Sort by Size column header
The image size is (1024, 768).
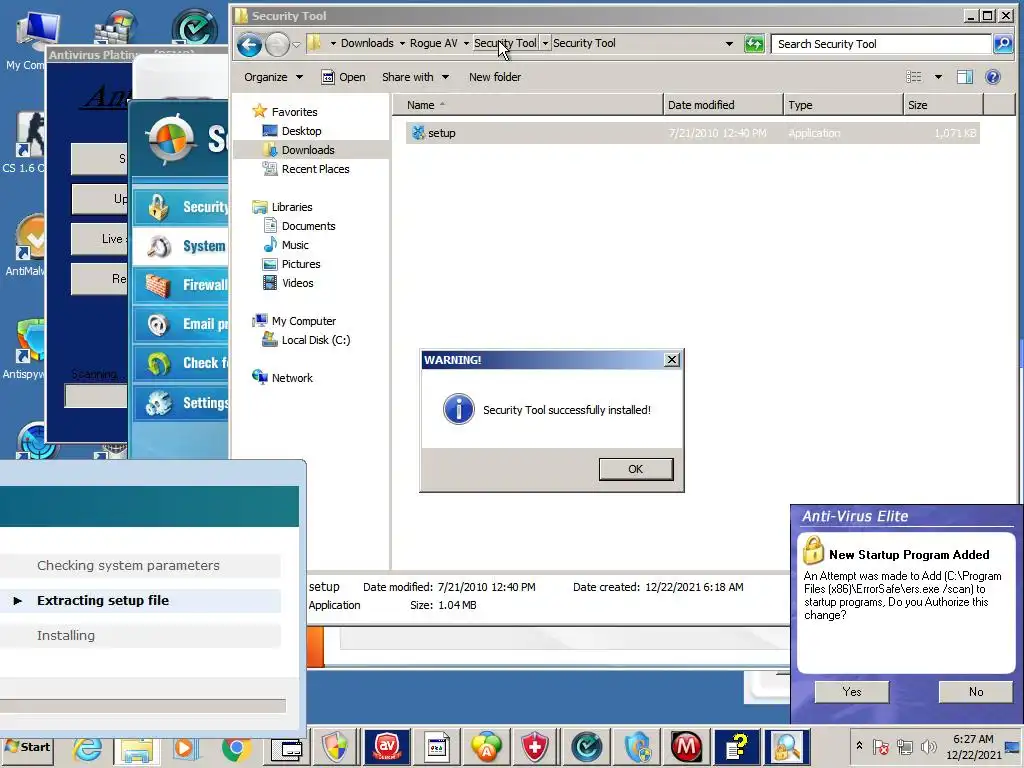943,105
